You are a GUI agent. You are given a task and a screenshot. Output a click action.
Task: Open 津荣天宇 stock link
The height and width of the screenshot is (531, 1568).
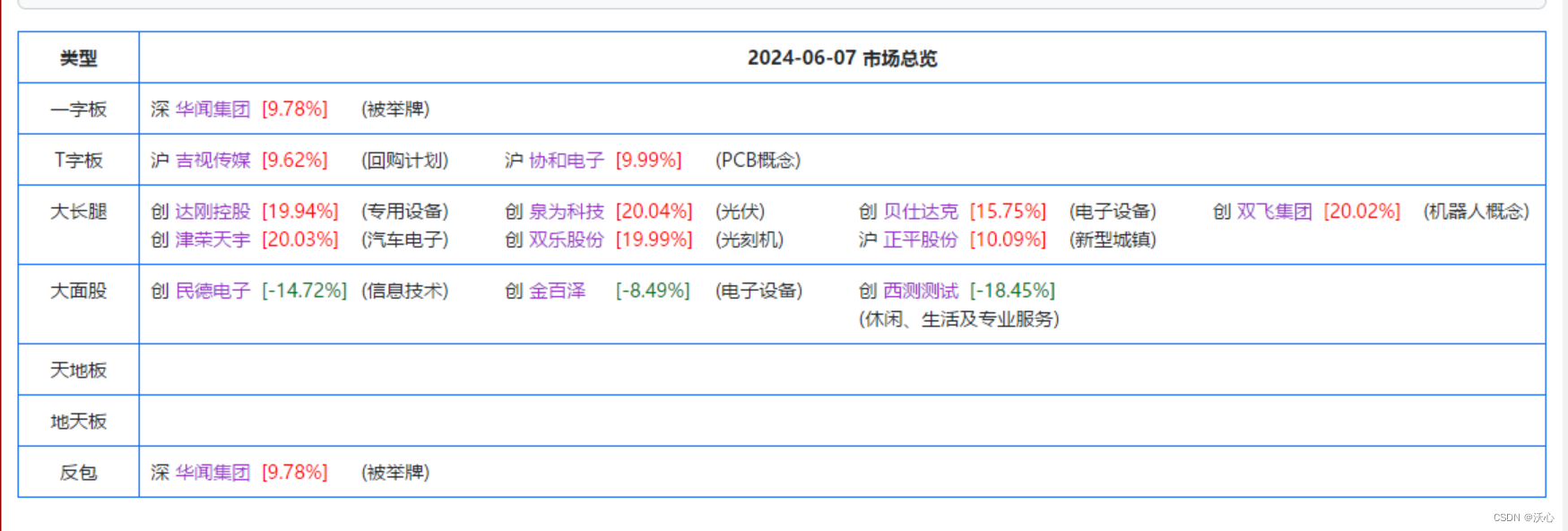click(x=212, y=240)
